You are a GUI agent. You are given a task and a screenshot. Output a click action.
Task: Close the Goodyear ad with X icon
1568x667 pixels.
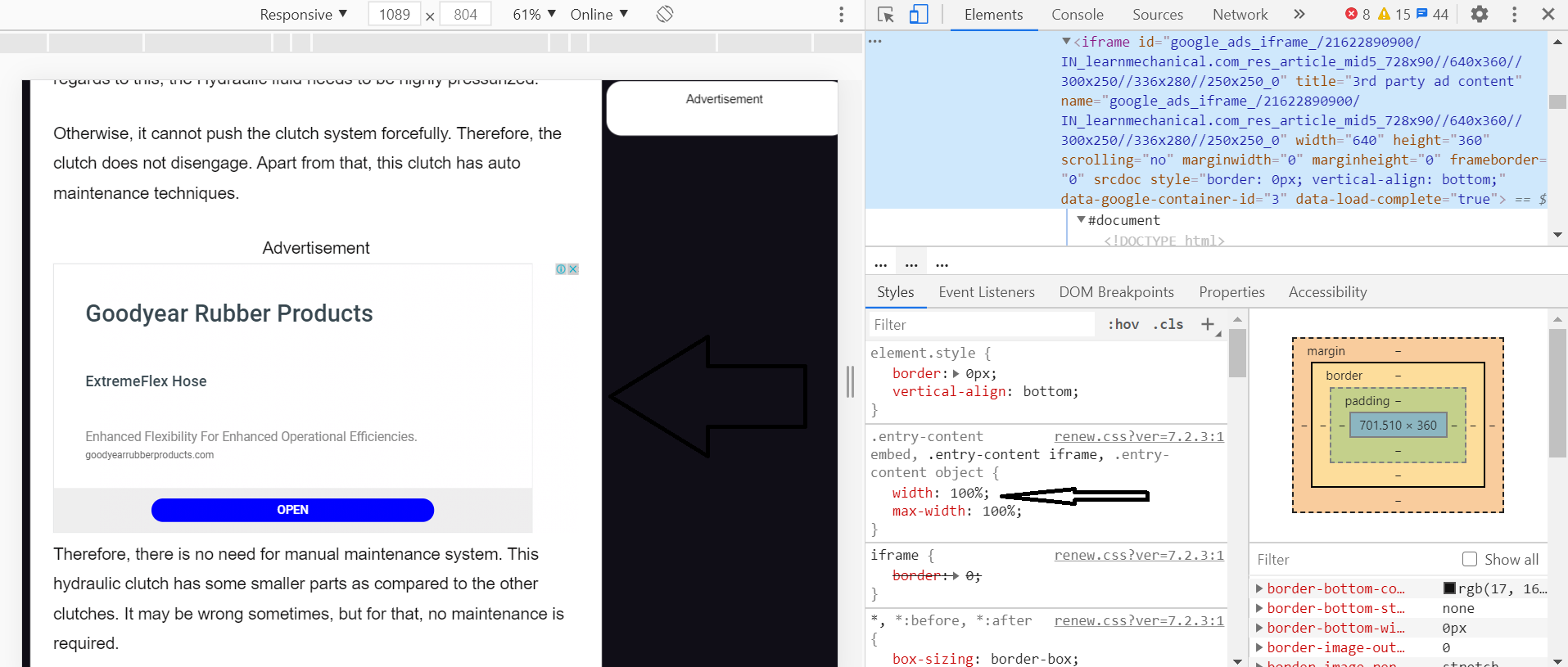[x=573, y=269]
